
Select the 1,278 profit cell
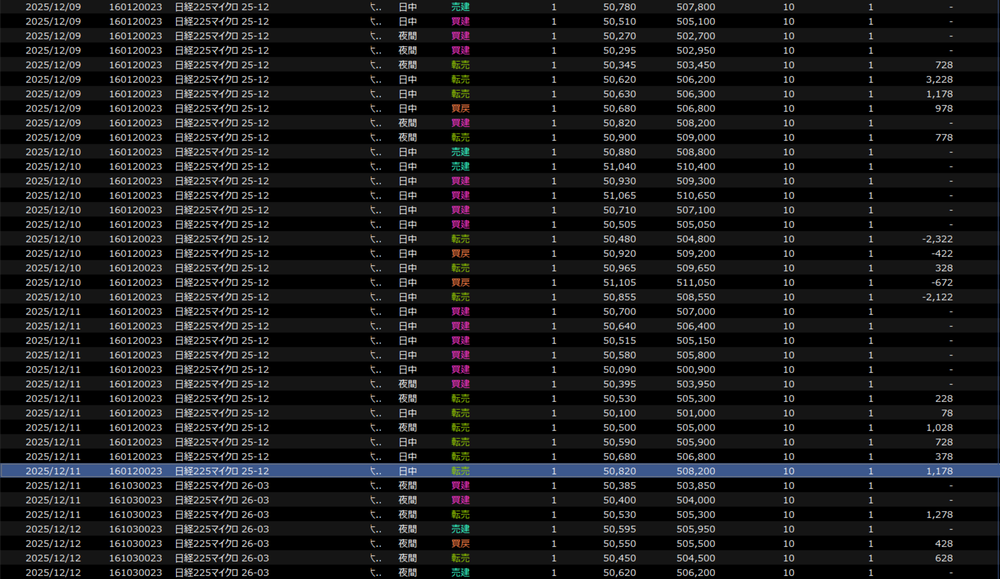tap(938, 515)
